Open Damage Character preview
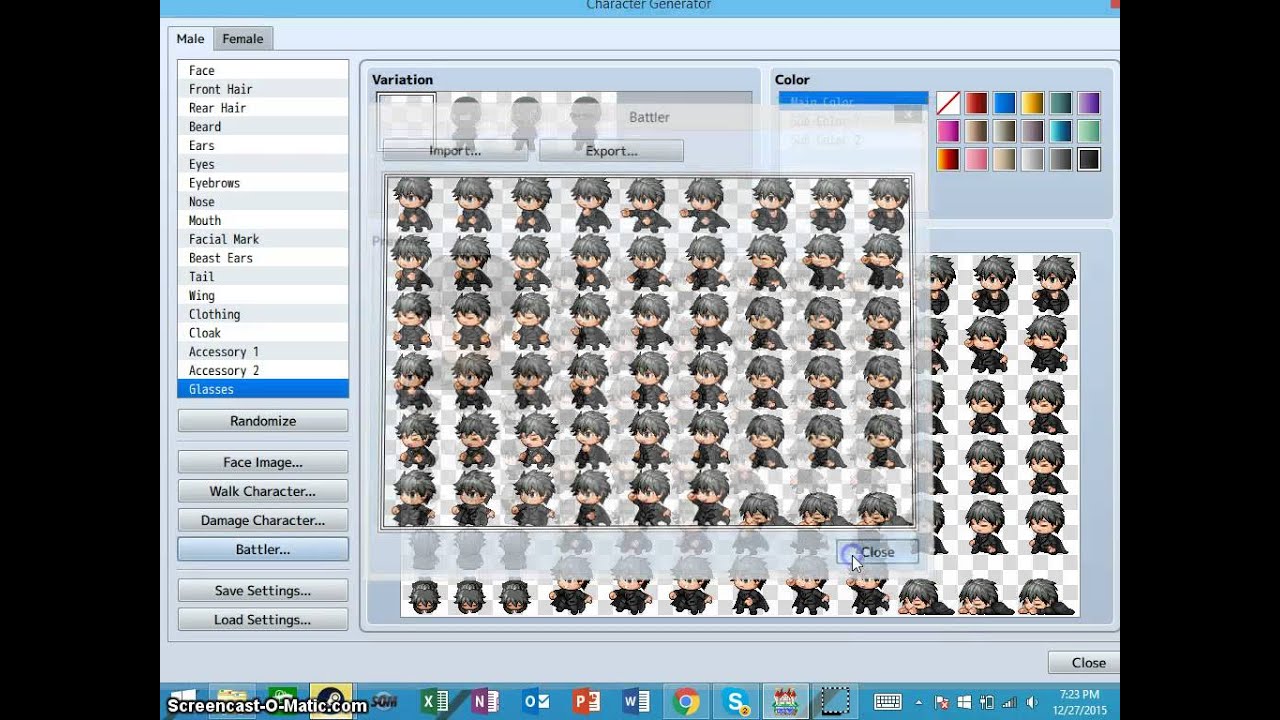 coord(263,520)
